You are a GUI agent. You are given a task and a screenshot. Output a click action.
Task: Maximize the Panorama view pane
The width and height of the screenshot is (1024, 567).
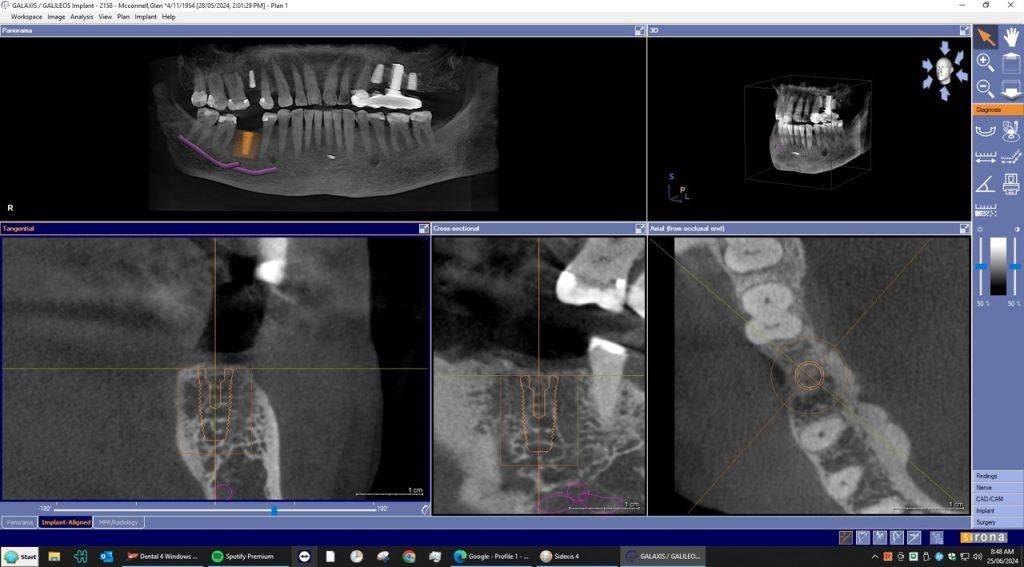tap(639, 31)
